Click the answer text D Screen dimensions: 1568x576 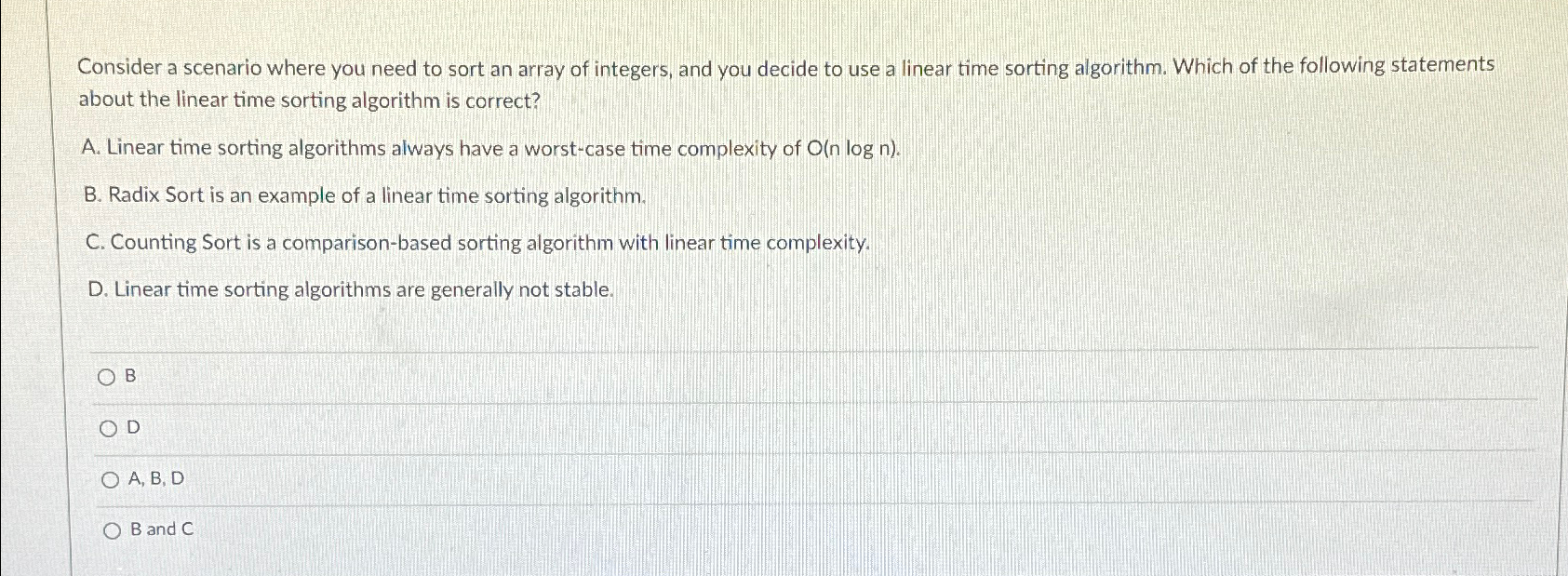(132, 428)
